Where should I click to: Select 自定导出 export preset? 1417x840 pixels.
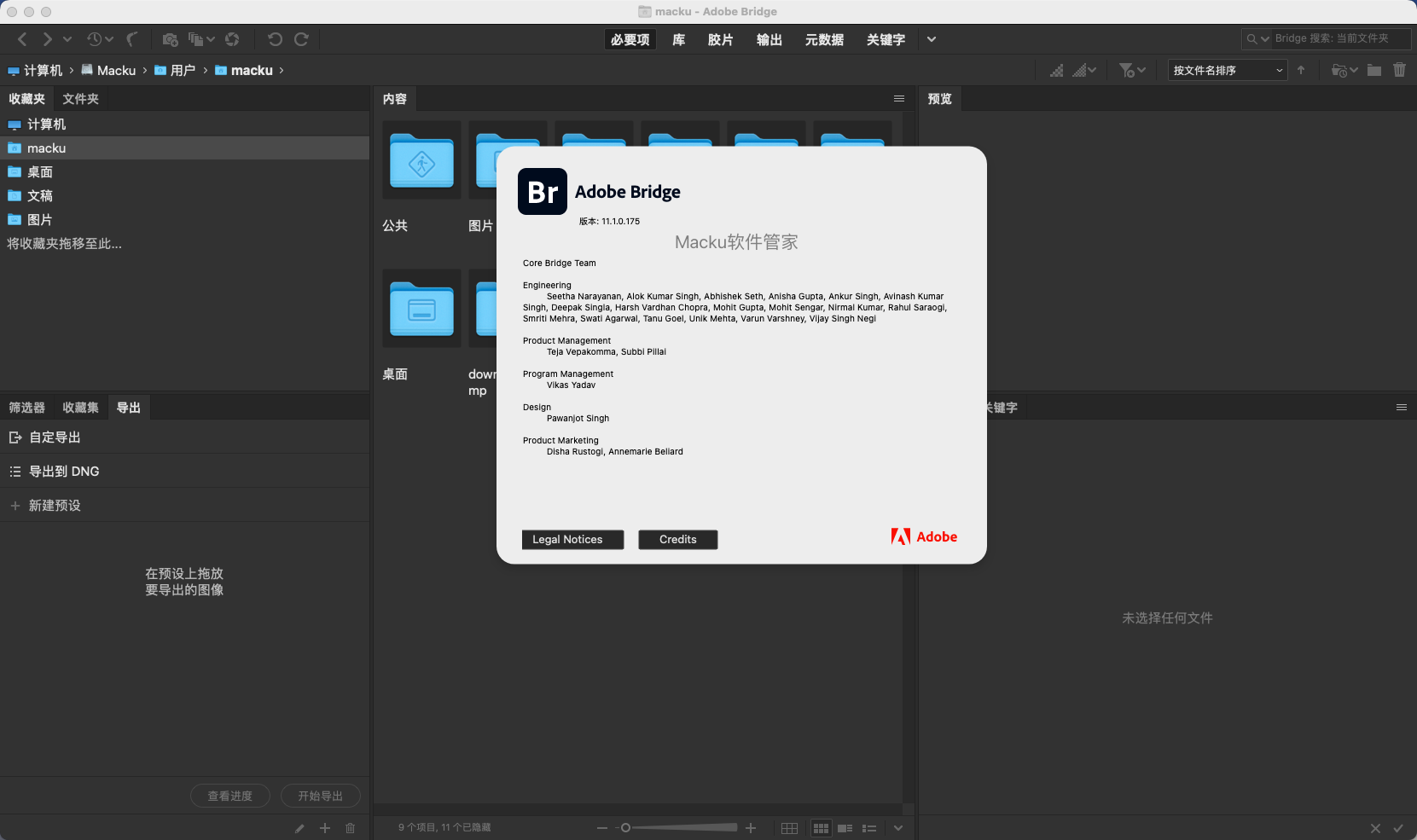click(184, 437)
